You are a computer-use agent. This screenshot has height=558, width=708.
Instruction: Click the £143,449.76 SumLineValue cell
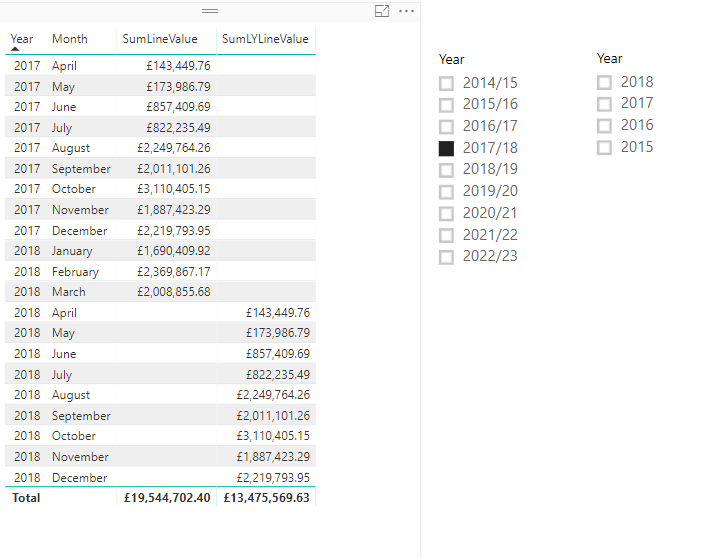(x=178, y=65)
